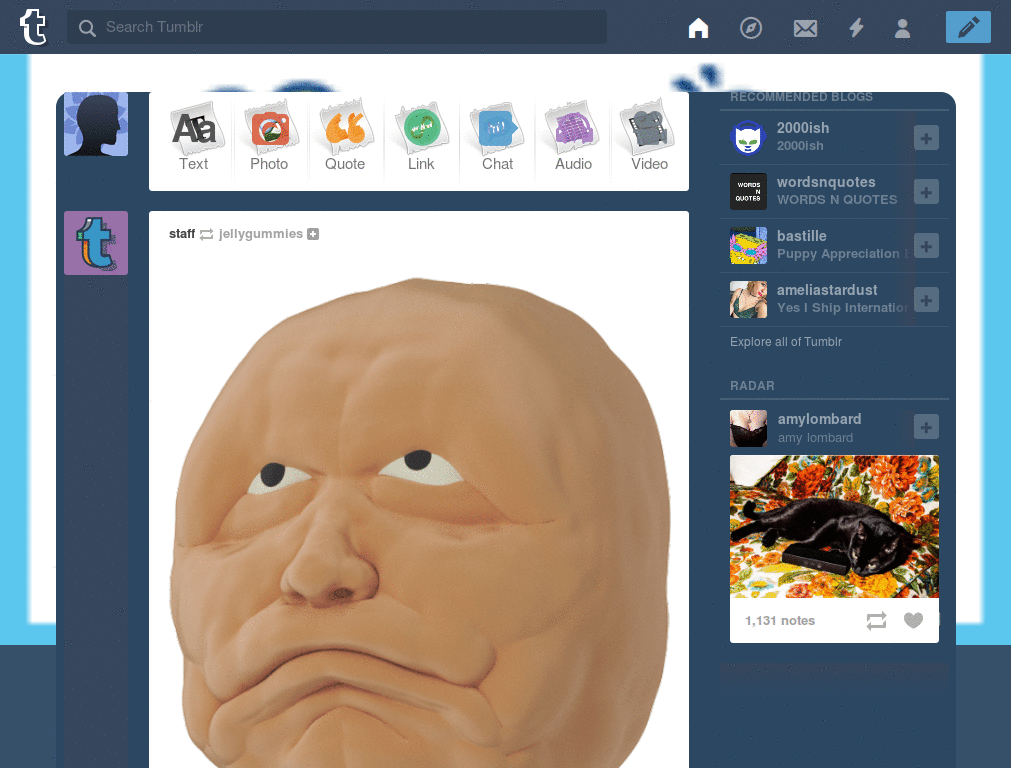Click the 1,131 notes count
This screenshot has width=1024, height=768.
coord(780,621)
